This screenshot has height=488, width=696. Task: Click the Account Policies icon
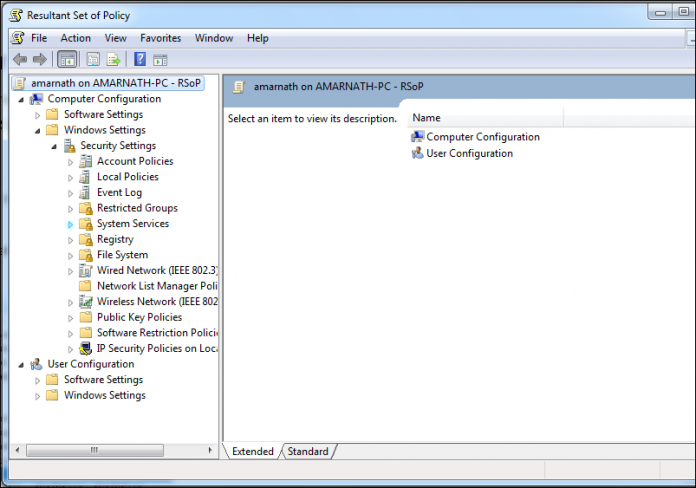pyautogui.click(x=85, y=161)
